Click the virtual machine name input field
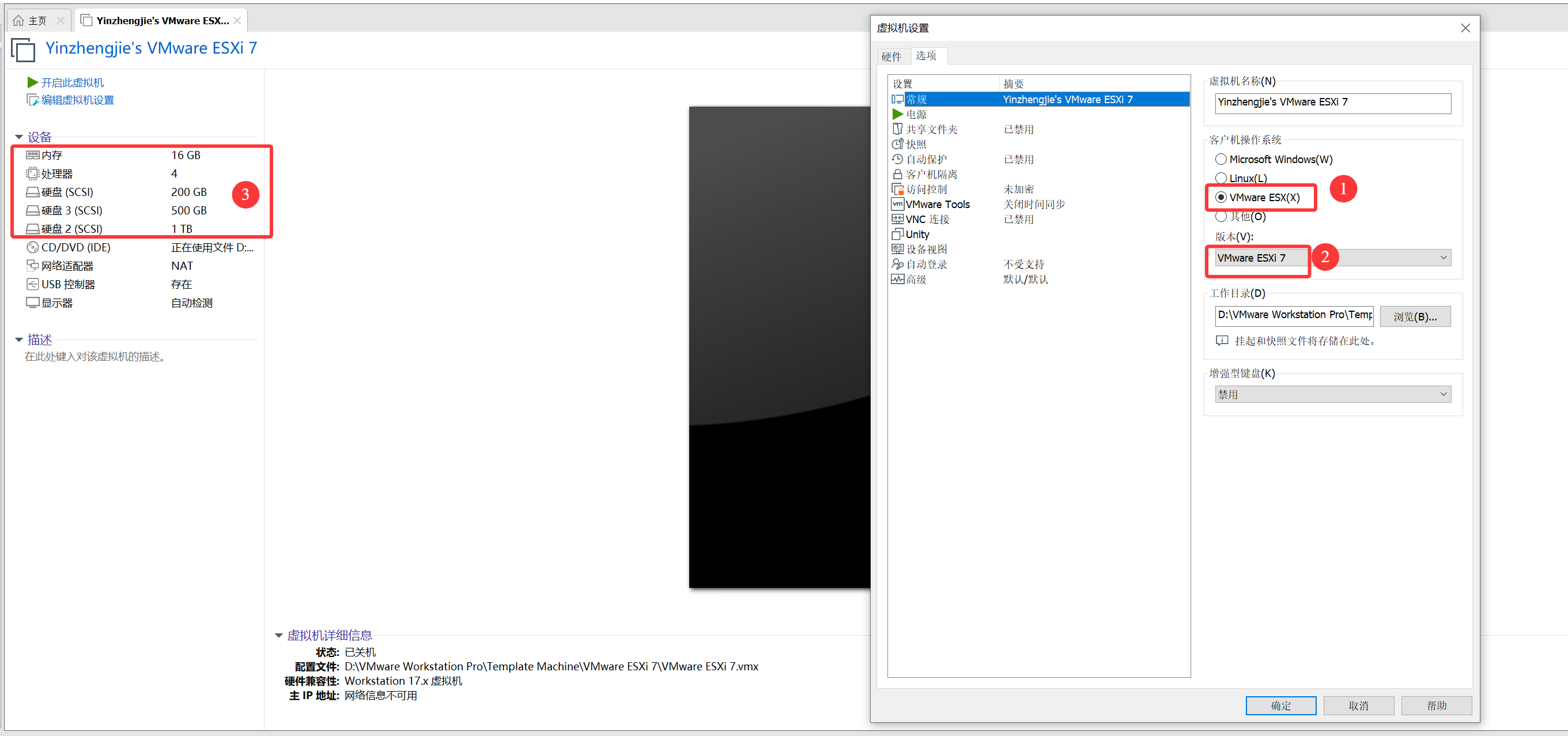Viewport: 1568px width, 736px height. tap(1332, 102)
